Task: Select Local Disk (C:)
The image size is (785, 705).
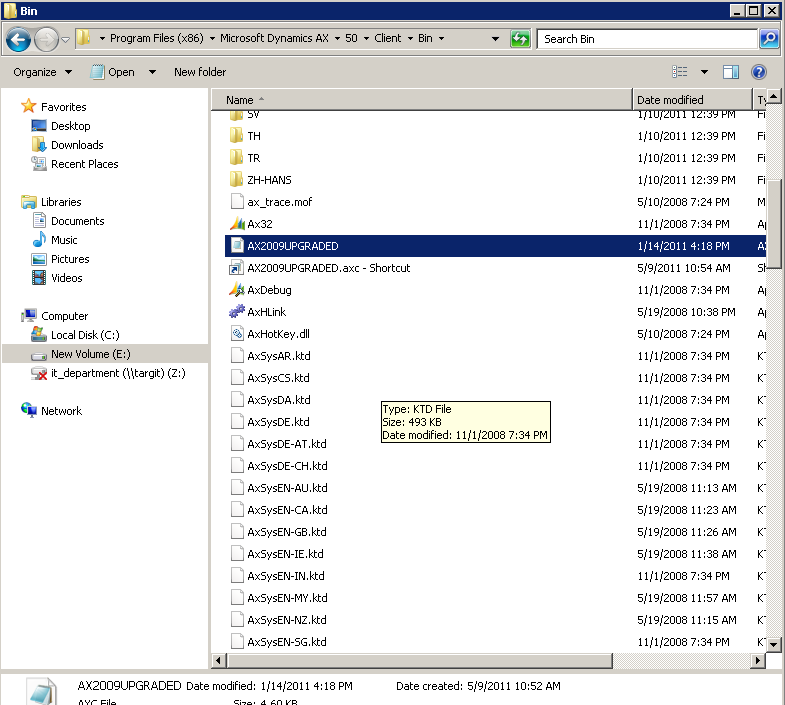Action: click(x=85, y=335)
